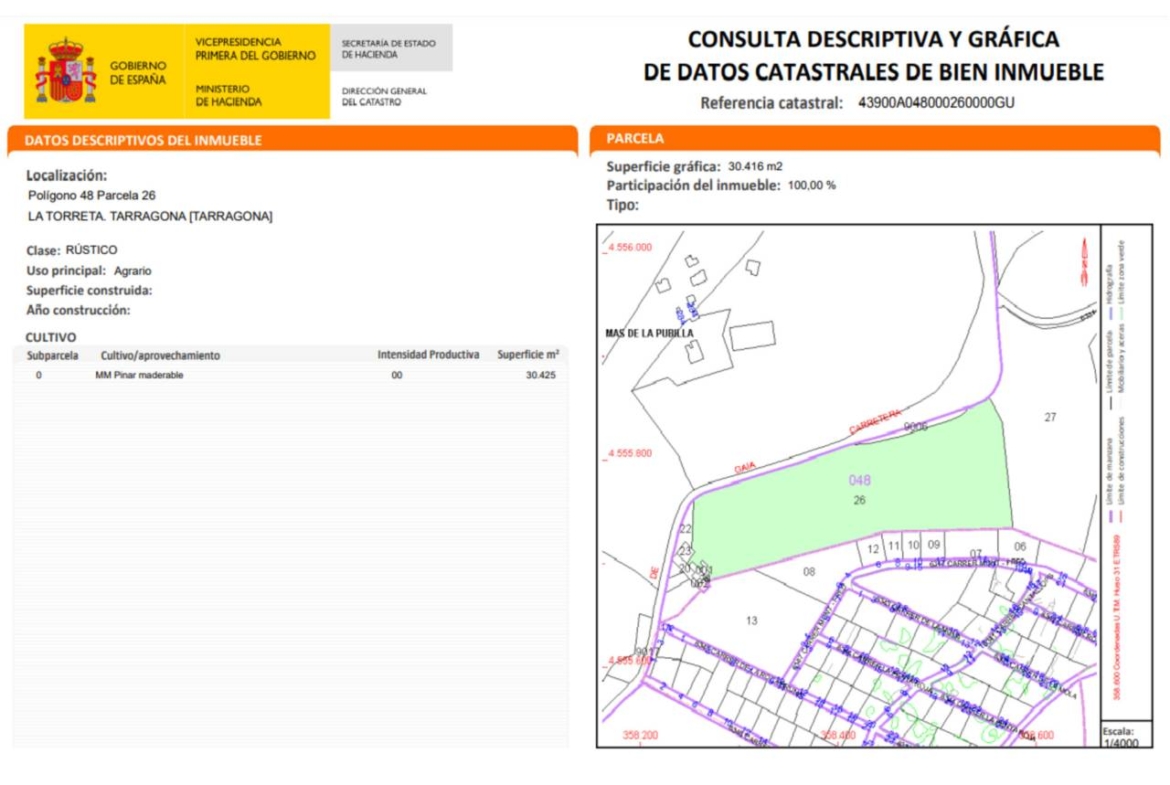Click the 'MAS DE LA PUBILLA' map label
Viewport: 1170px width, 785px height.
pyautogui.click(x=649, y=333)
